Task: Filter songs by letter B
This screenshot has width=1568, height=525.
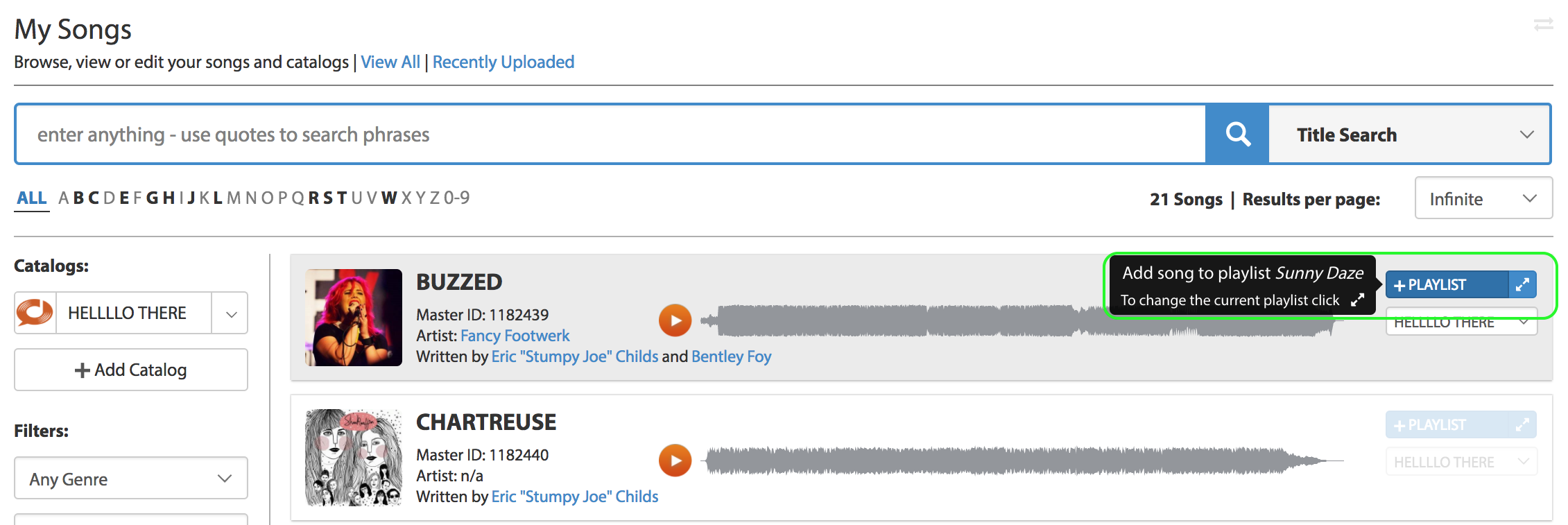Action: [x=78, y=198]
